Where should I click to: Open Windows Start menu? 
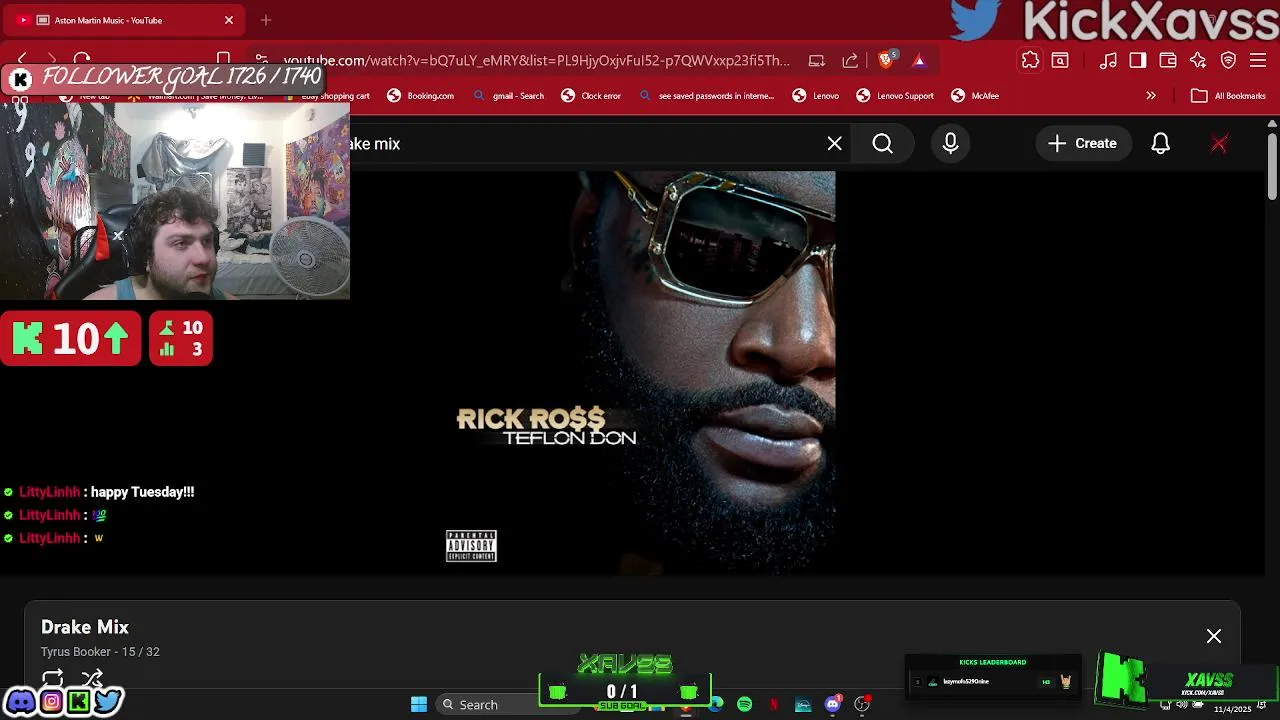(x=419, y=704)
